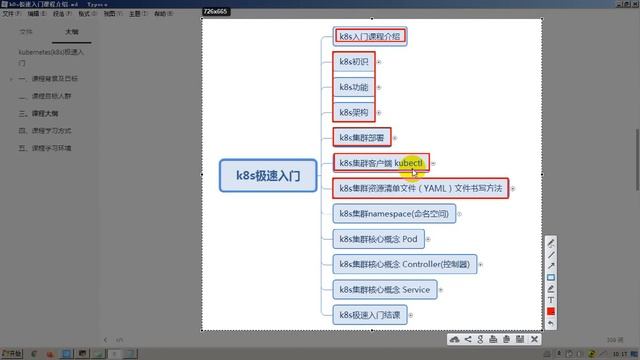Select the text annotation tool (T)

tap(551, 300)
